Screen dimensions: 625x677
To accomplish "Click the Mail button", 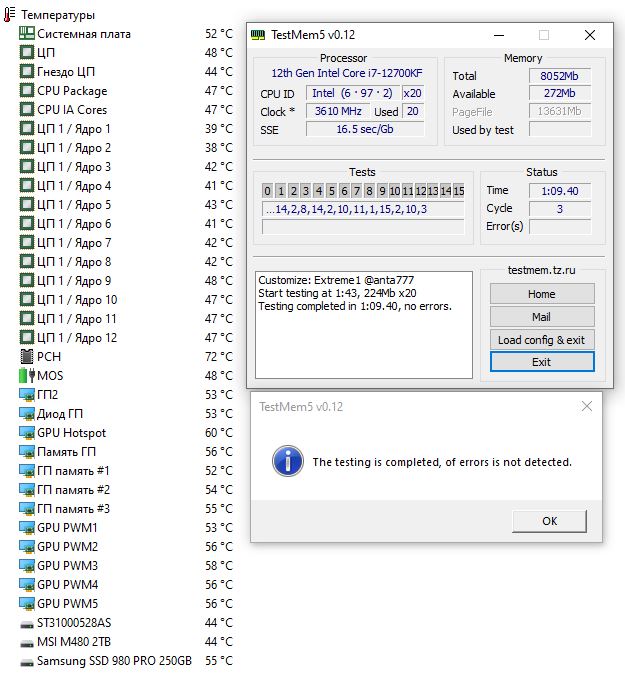I will point(542,317).
